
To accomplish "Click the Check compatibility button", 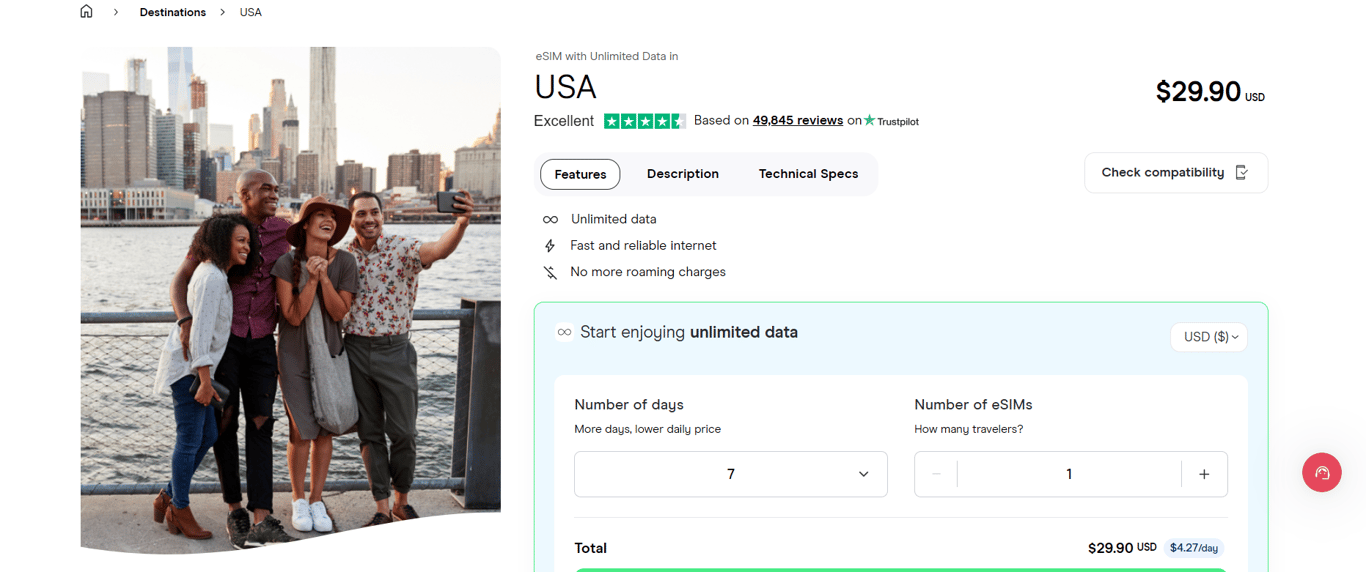I will [x=1176, y=173].
